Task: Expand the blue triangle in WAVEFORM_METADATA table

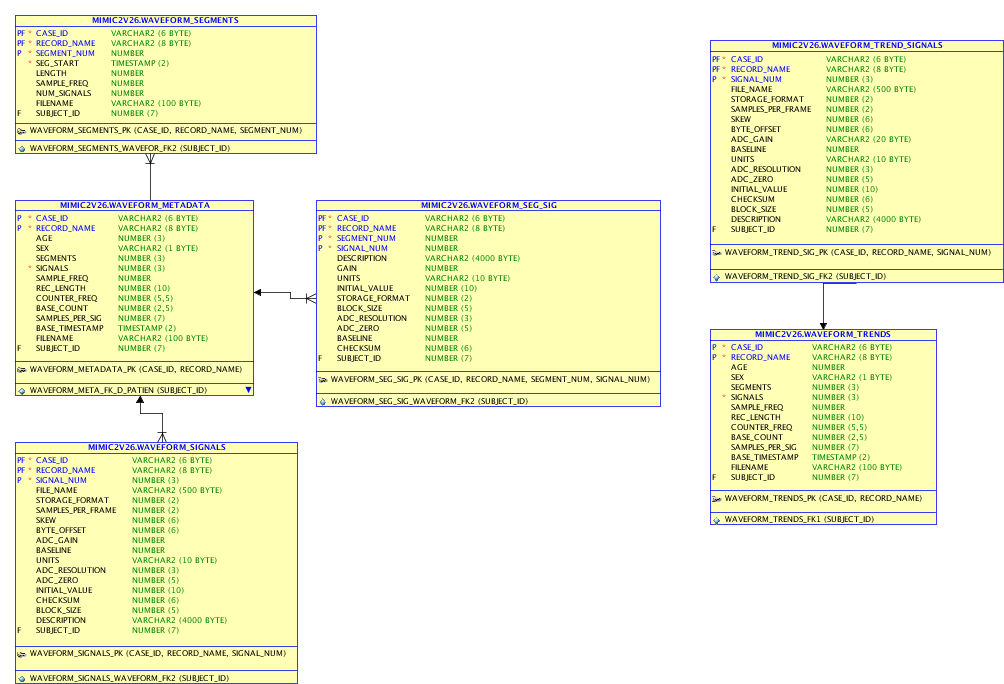Action: click(247, 390)
